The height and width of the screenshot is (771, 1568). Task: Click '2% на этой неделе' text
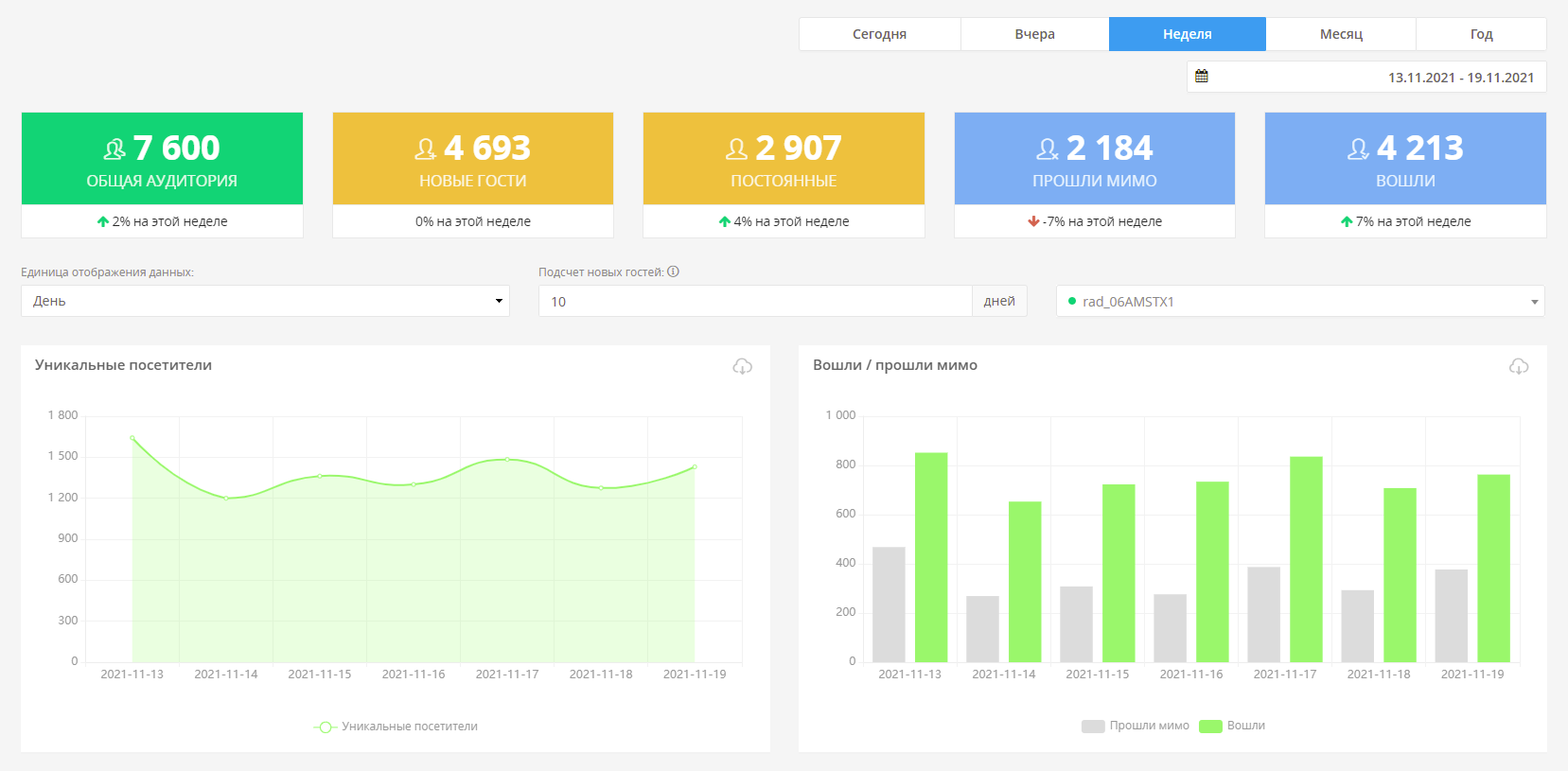[x=170, y=221]
